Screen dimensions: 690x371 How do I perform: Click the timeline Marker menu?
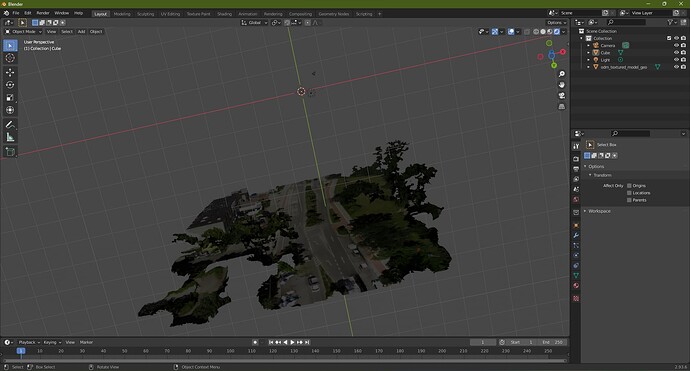86,342
